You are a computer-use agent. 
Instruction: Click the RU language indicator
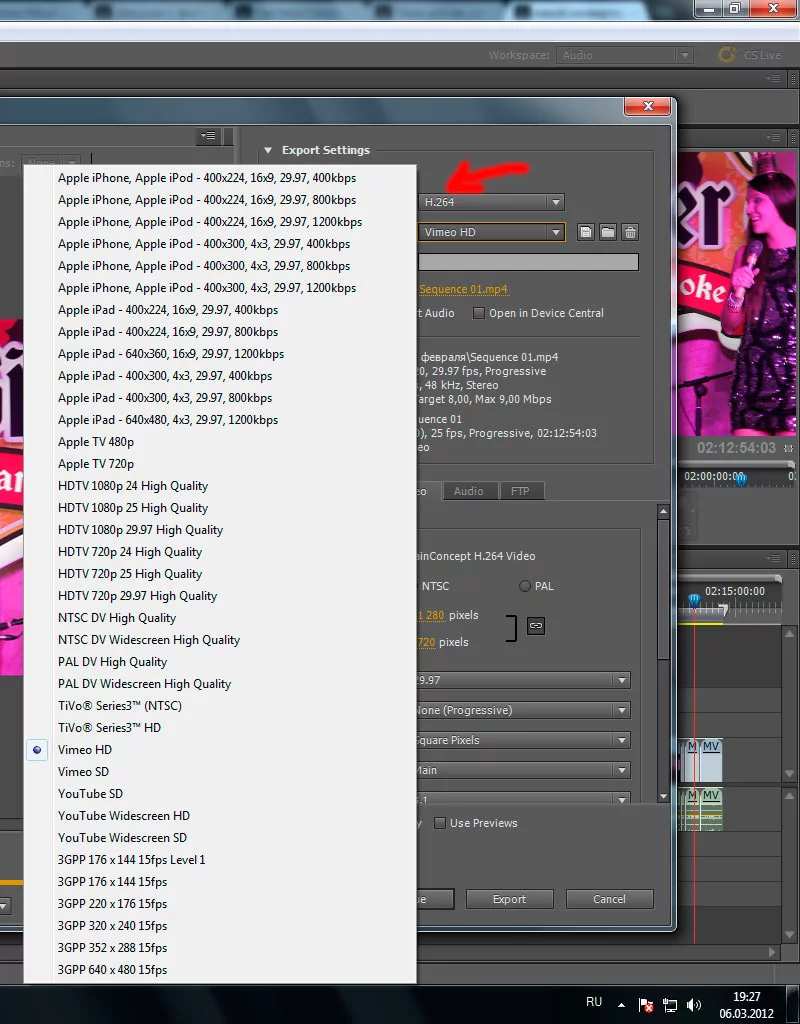(594, 1002)
